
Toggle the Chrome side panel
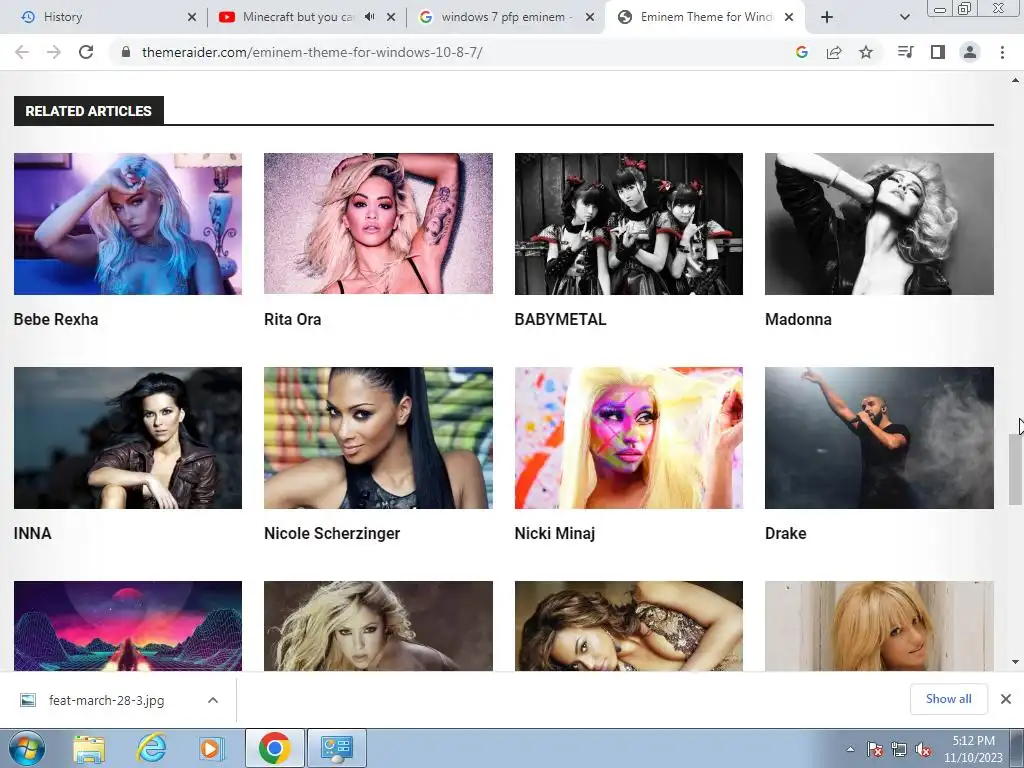click(938, 52)
